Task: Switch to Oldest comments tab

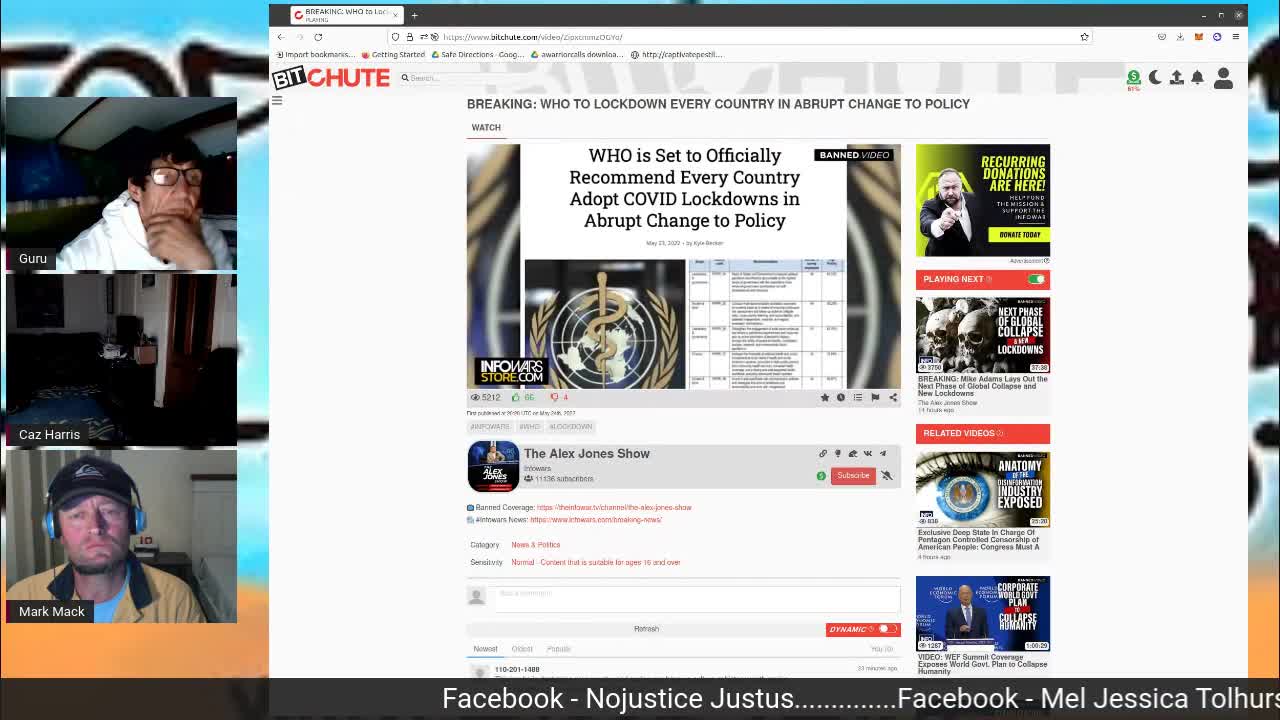Action: click(522, 649)
